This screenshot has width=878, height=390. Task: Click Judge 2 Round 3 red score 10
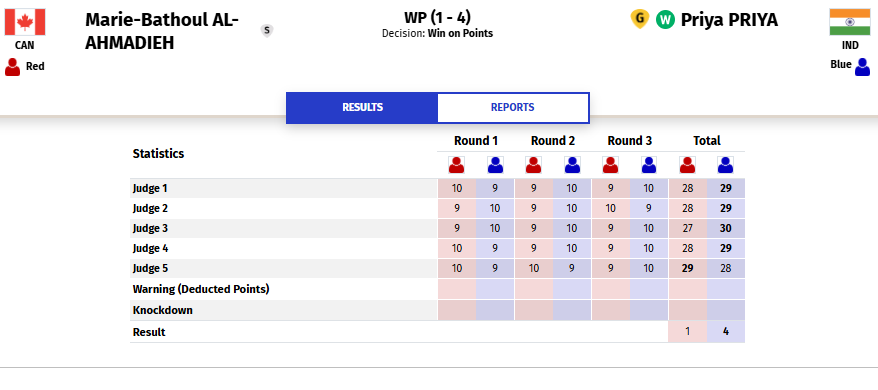610,208
